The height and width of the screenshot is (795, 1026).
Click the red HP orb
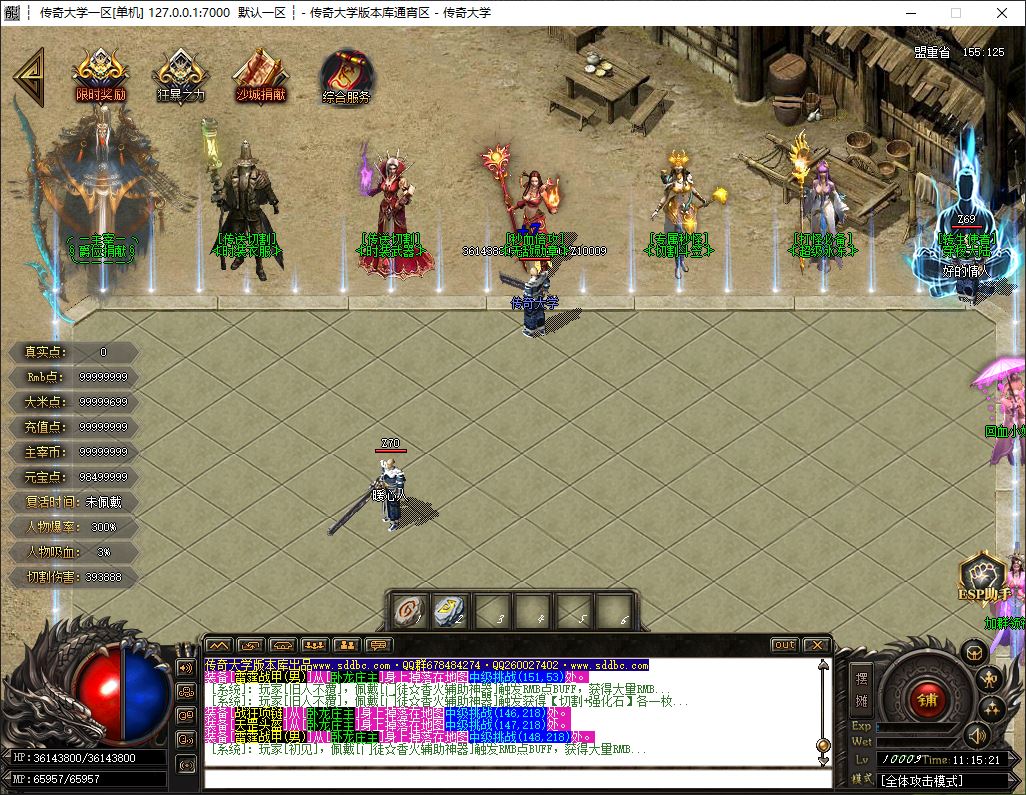pyautogui.click(x=100, y=695)
